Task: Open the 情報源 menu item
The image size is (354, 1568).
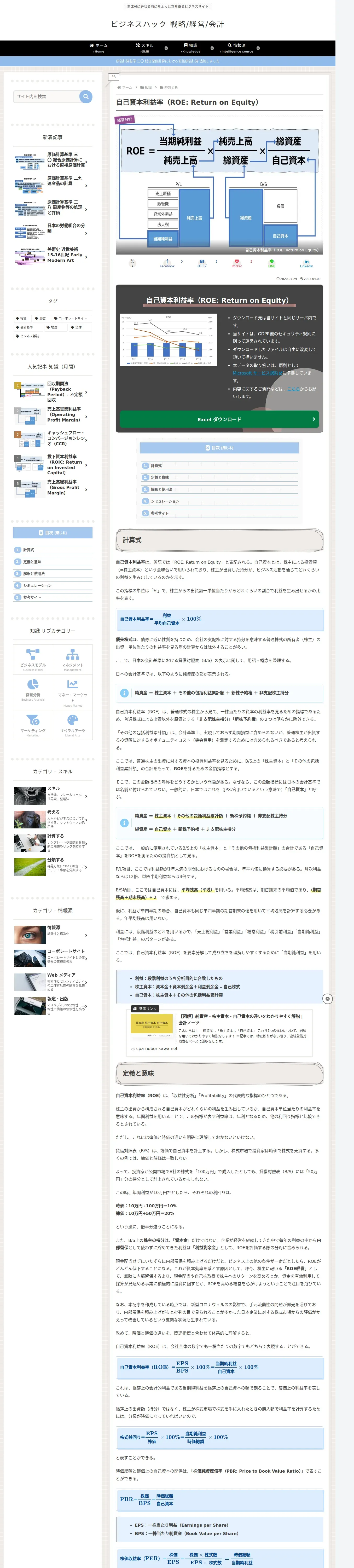Action: tap(237, 48)
